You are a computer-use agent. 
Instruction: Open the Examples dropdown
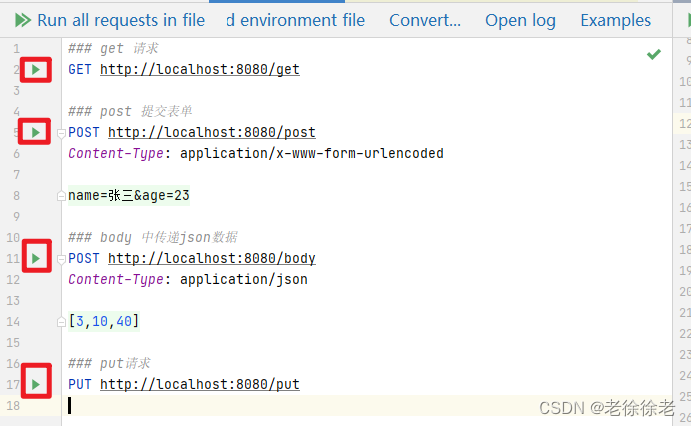(615, 20)
